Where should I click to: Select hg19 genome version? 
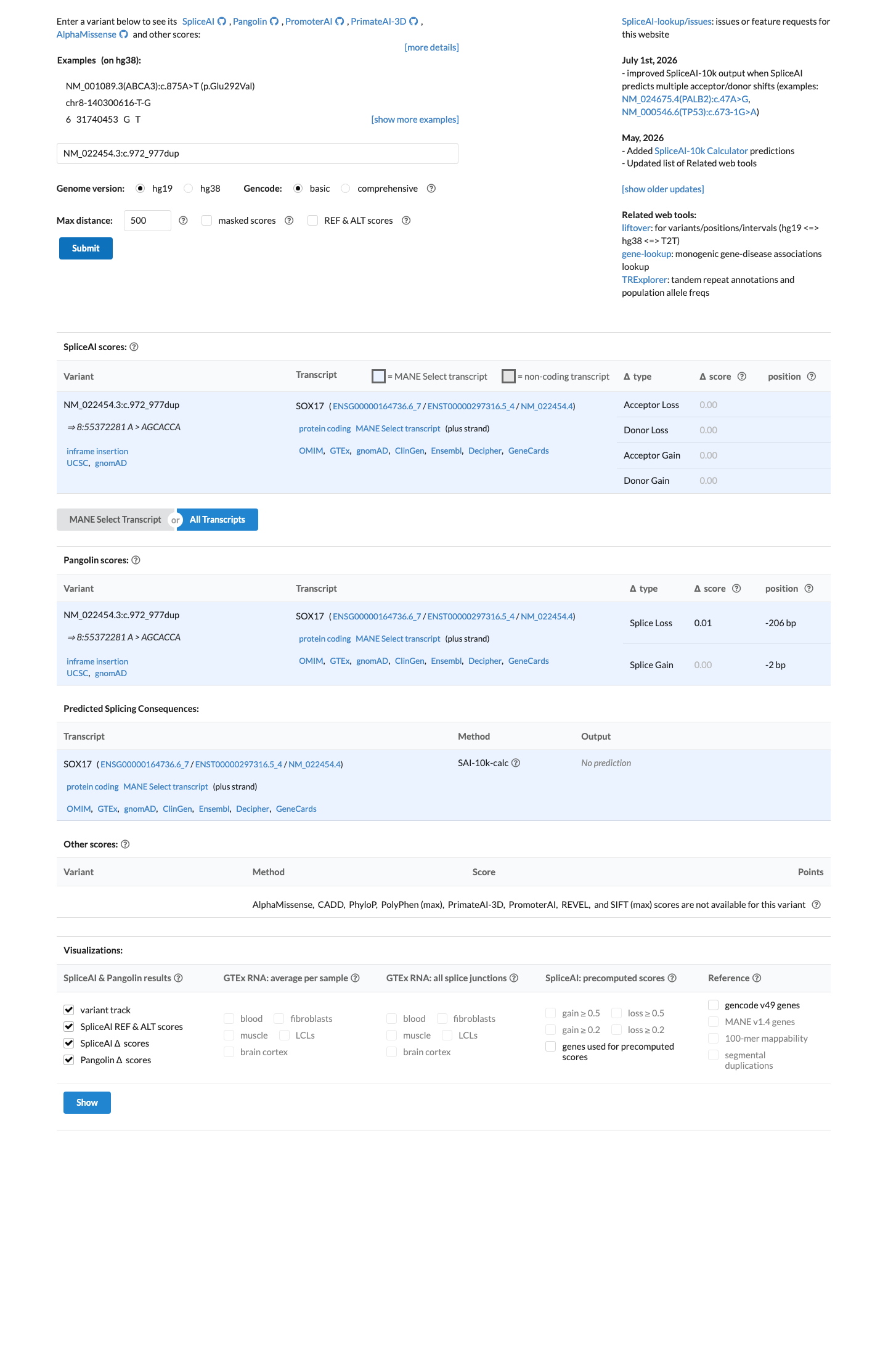tap(141, 189)
